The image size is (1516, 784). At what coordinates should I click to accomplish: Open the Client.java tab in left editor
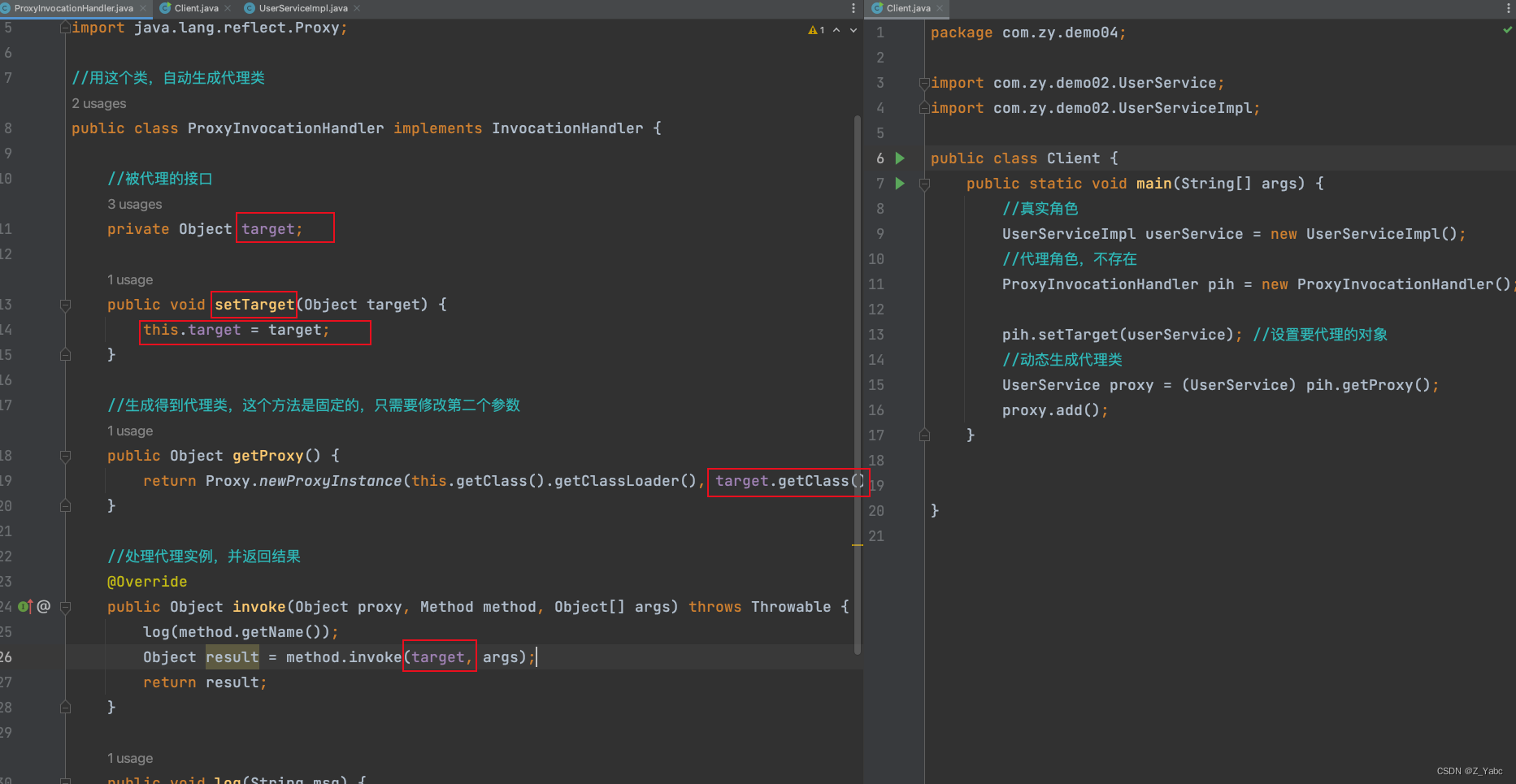click(196, 8)
